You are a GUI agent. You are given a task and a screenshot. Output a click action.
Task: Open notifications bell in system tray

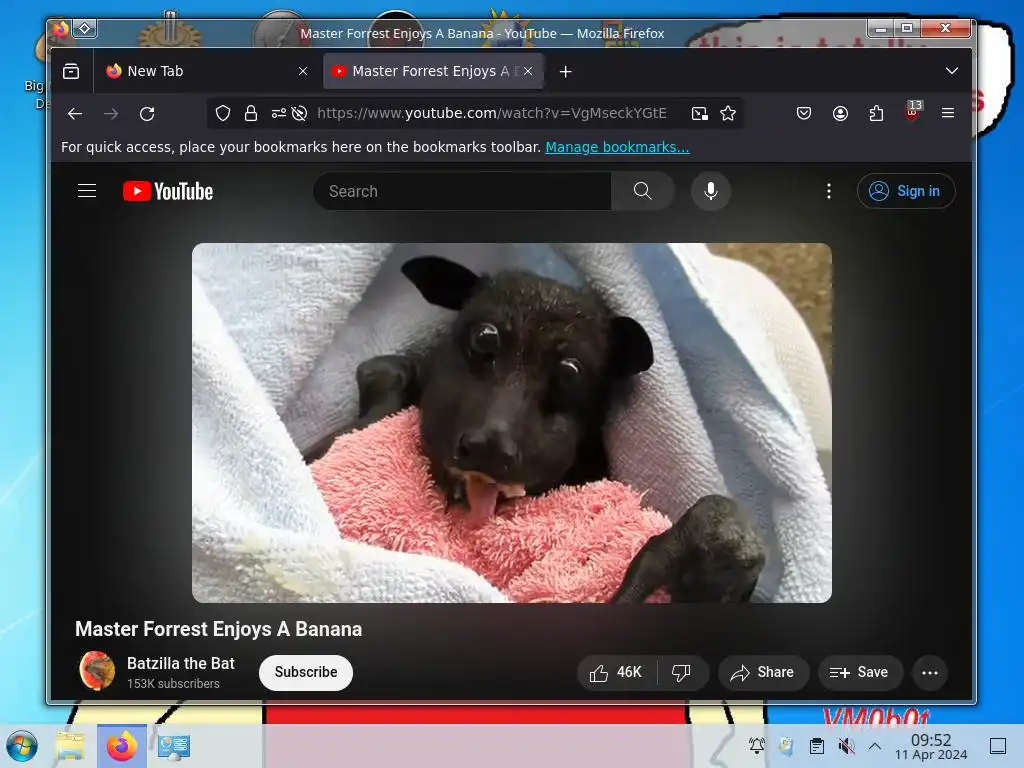[x=757, y=746]
